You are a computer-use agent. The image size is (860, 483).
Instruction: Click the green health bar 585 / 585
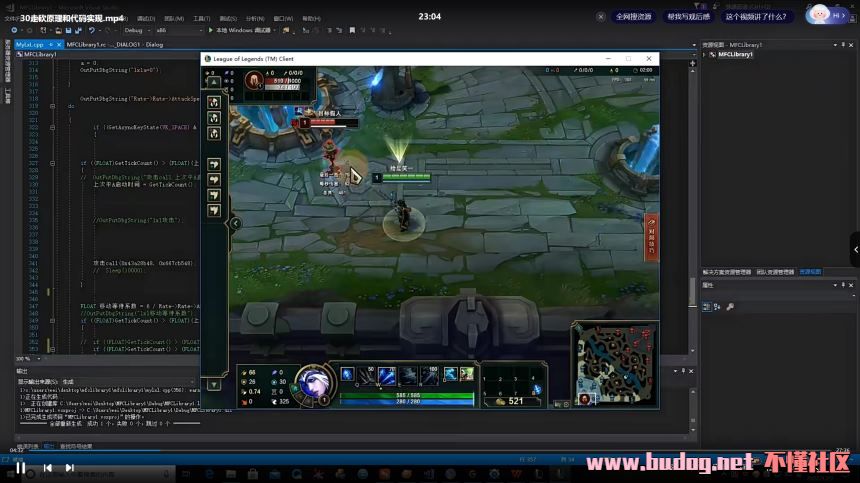[406, 395]
